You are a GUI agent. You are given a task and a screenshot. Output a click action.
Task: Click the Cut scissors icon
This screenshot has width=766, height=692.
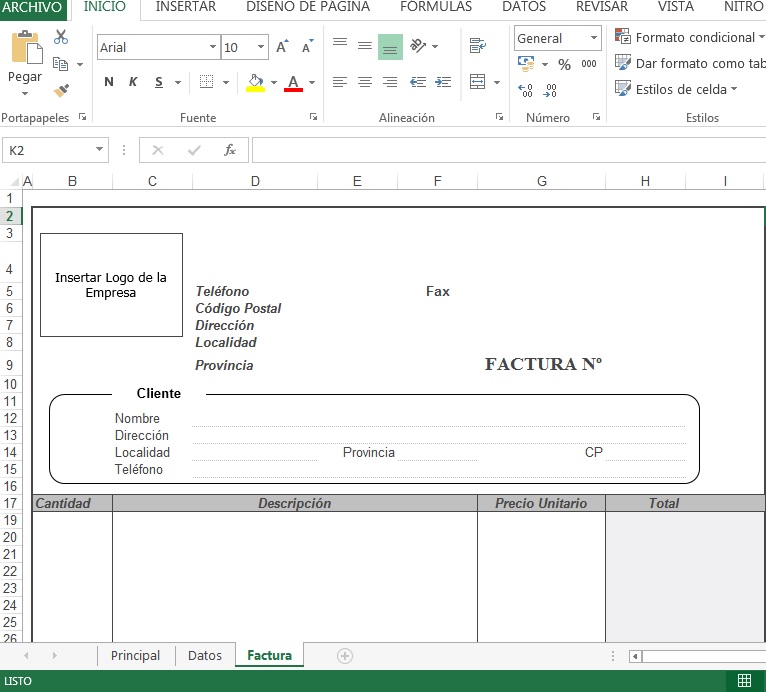[x=61, y=37]
